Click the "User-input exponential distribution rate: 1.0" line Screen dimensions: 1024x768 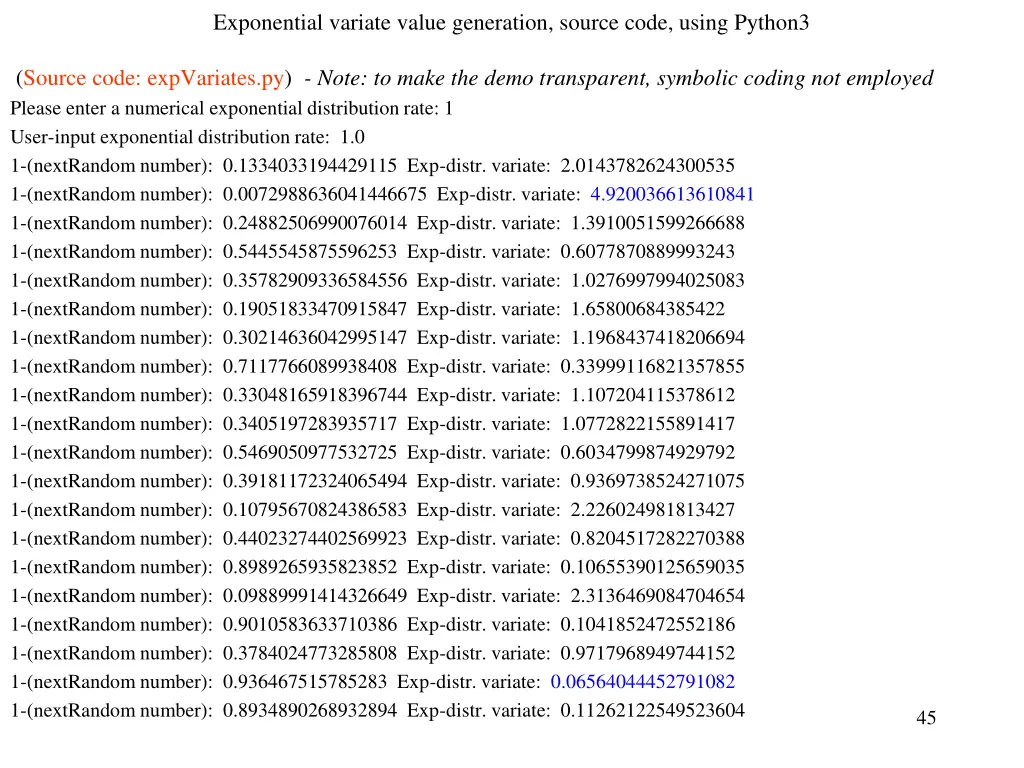[x=187, y=137]
